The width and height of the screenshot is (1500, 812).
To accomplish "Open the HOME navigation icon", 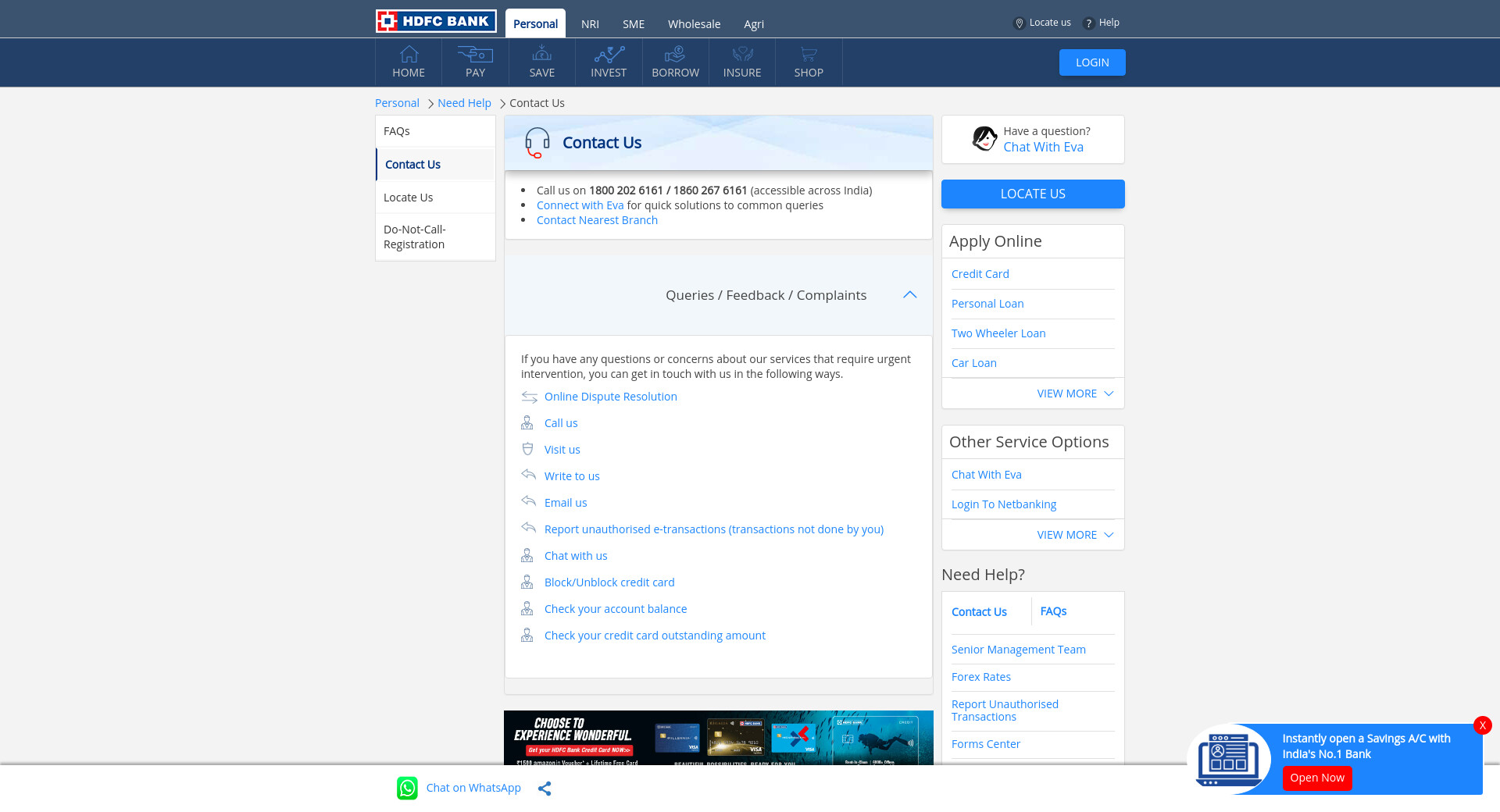I will [409, 55].
